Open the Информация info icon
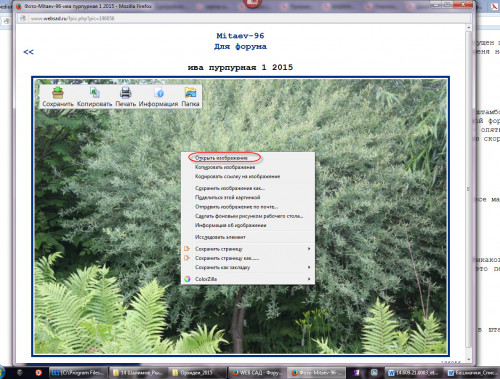The width and height of the screenshot is (500, 379). [159, 92]
